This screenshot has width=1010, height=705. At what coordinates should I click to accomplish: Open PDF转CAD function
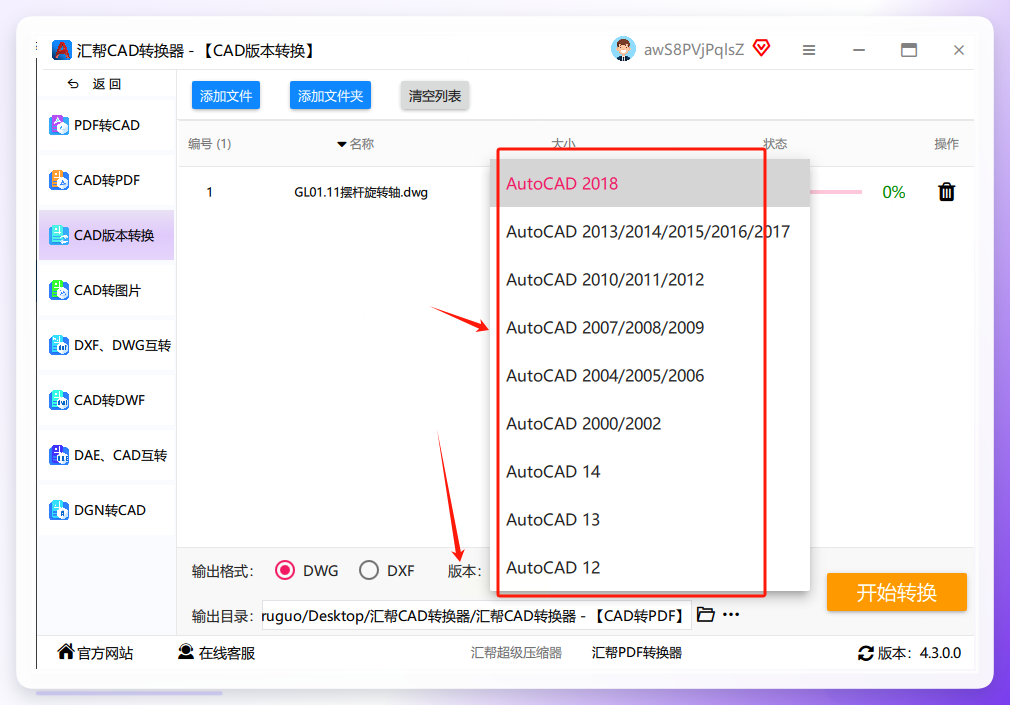(107, 125)
